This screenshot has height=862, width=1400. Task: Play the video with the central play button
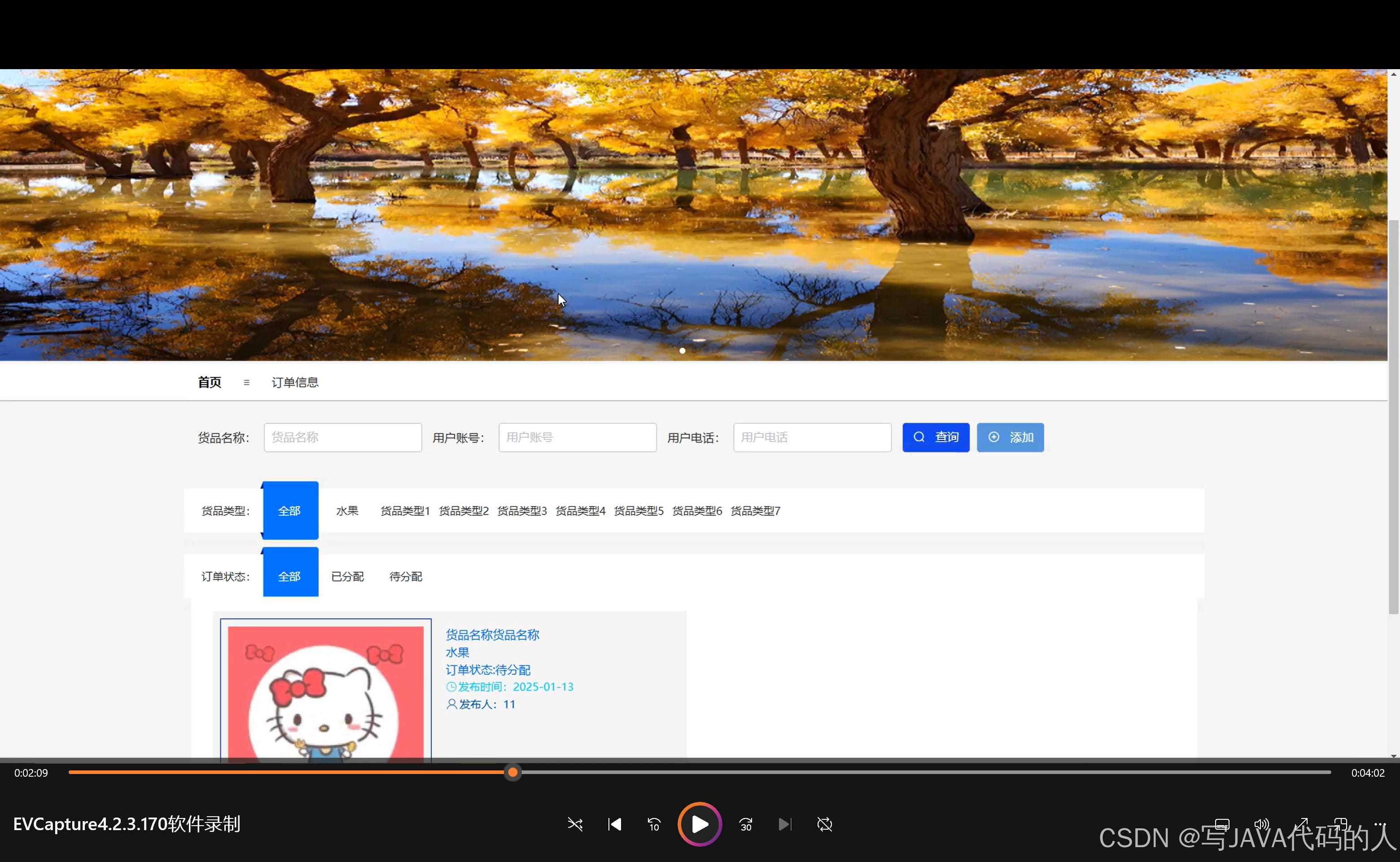pyautogui.click(x=700, y=824)
